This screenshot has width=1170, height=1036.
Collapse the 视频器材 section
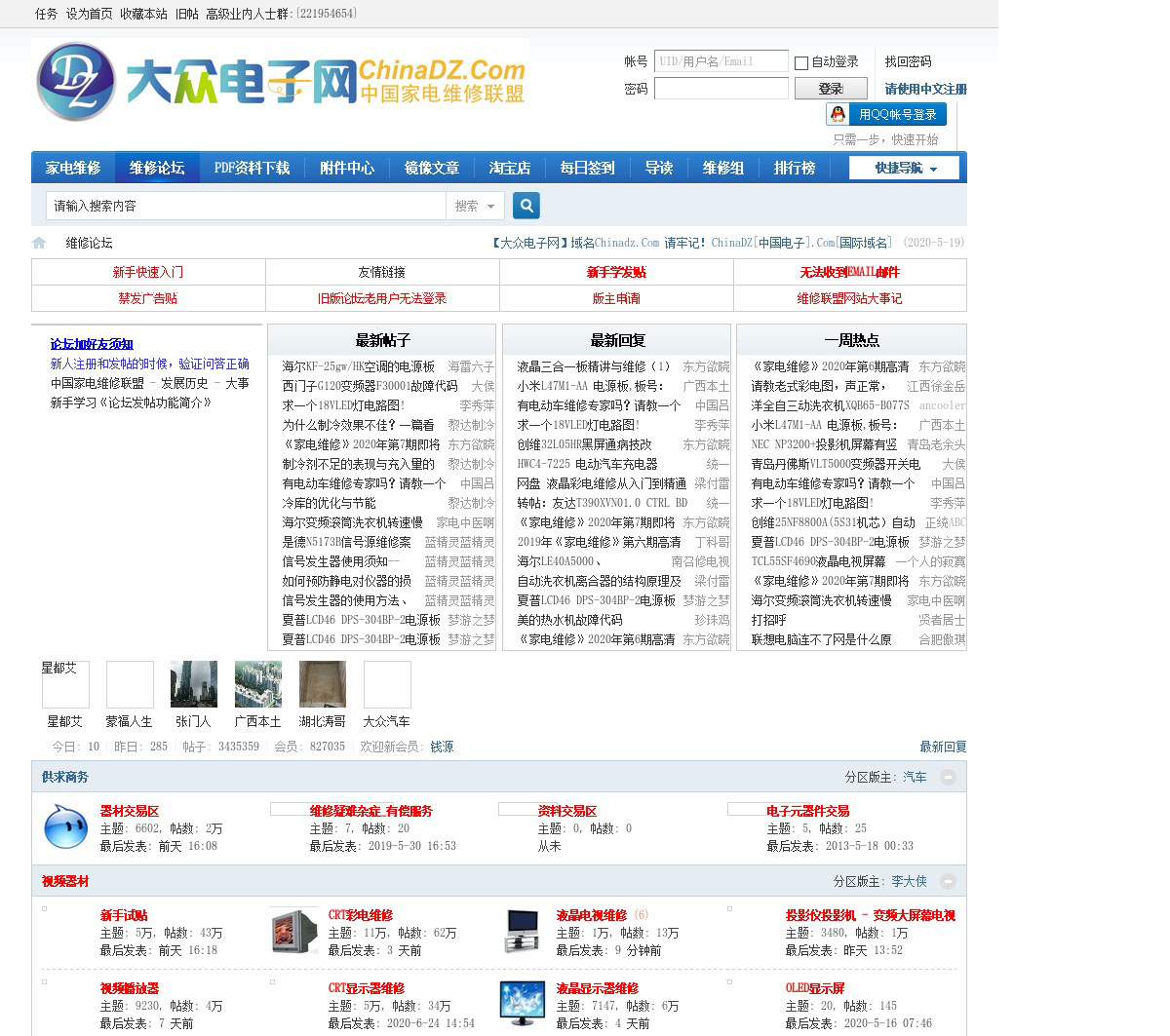point(947,881)
